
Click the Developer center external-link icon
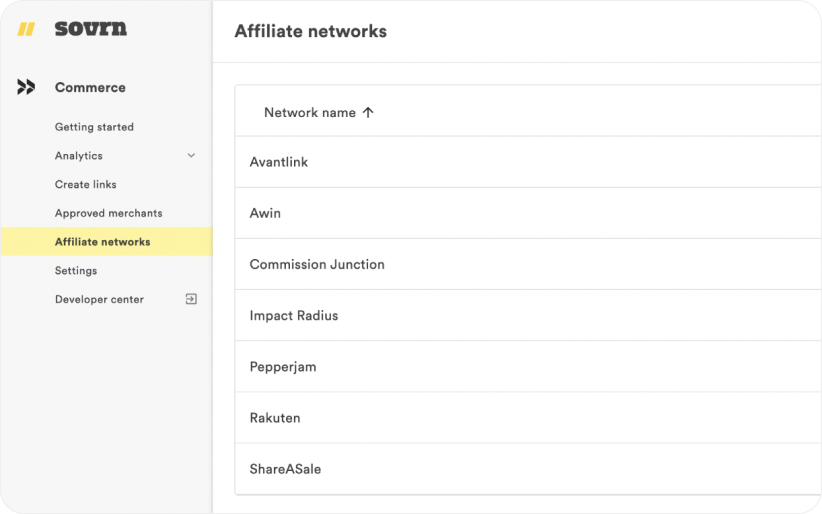click(x=191, y=299)
